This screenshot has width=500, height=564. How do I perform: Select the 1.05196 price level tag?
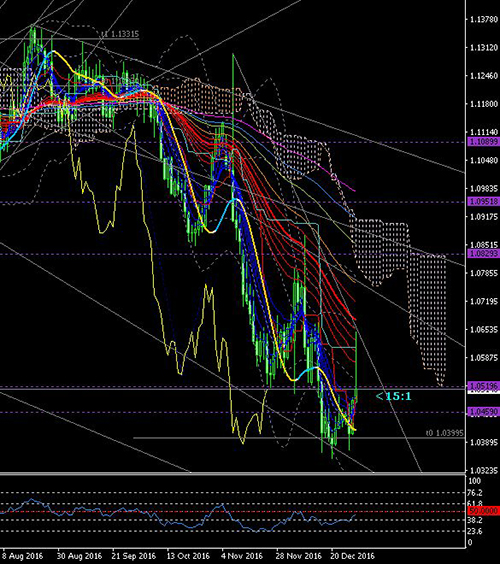483,386
